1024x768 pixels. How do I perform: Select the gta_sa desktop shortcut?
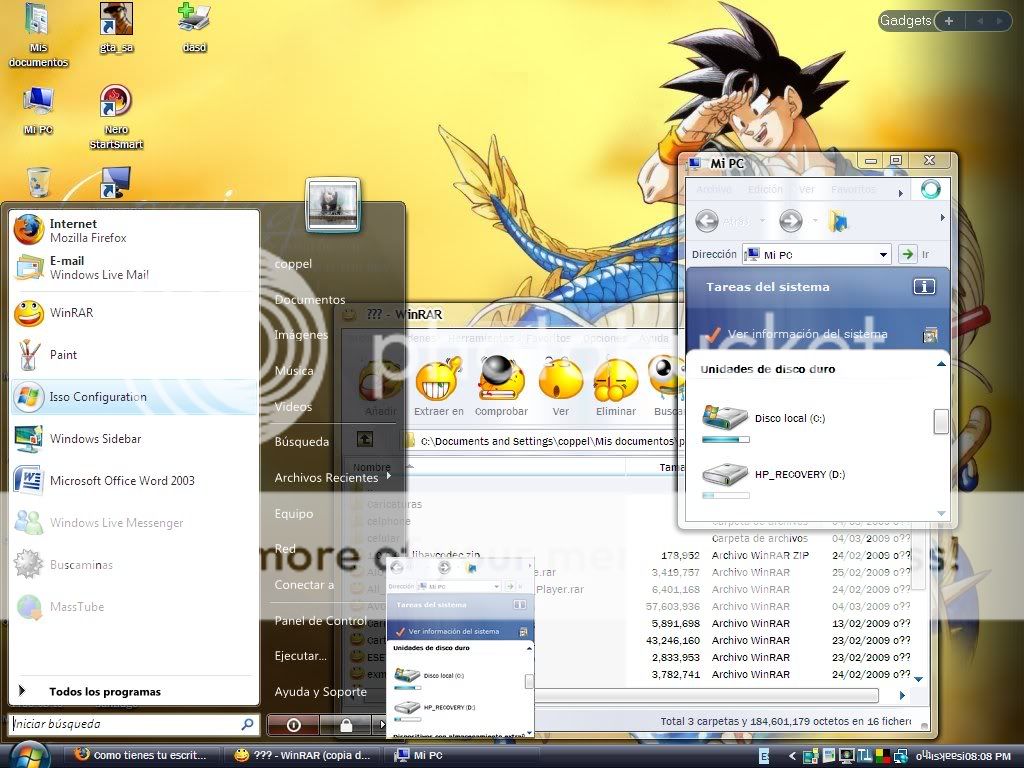click(x=116, y=28)
